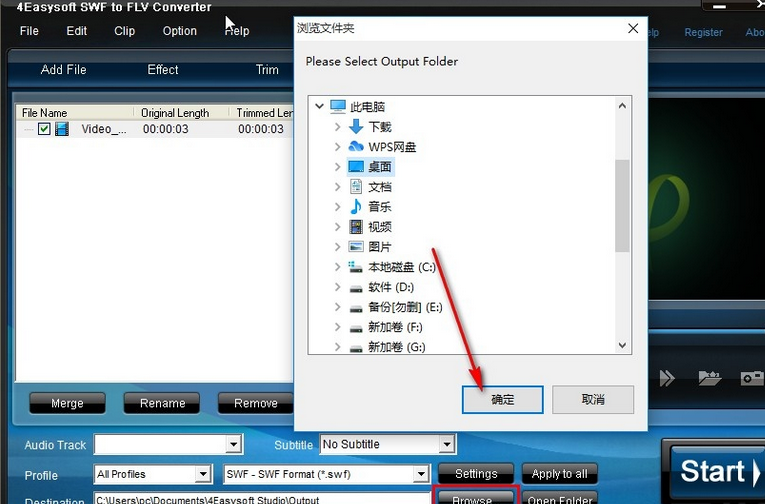Click the 视频 film icon
The image size is (765, 504).
356,226
